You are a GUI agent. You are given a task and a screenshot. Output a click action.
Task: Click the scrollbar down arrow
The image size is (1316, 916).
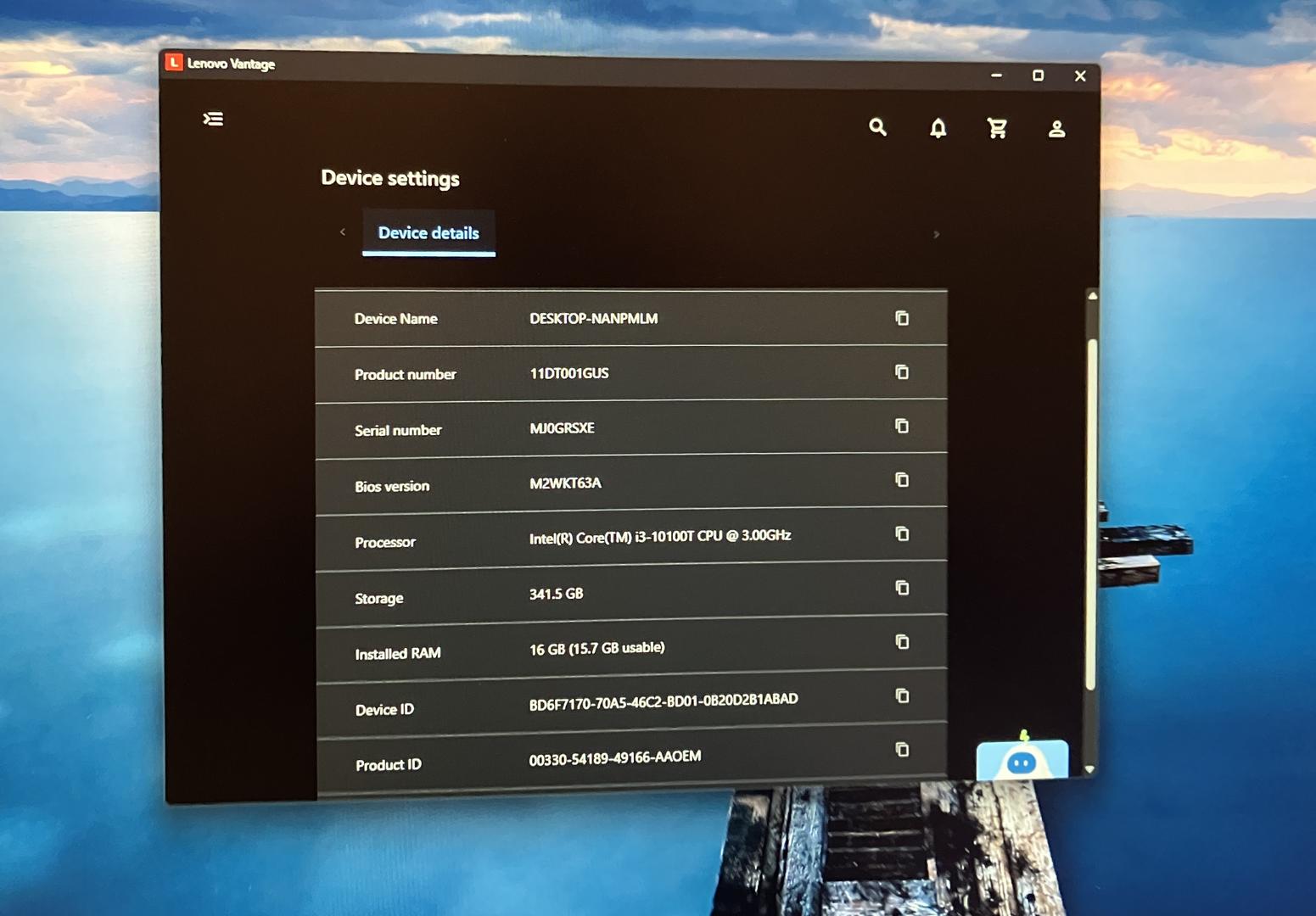point(1089,769)
